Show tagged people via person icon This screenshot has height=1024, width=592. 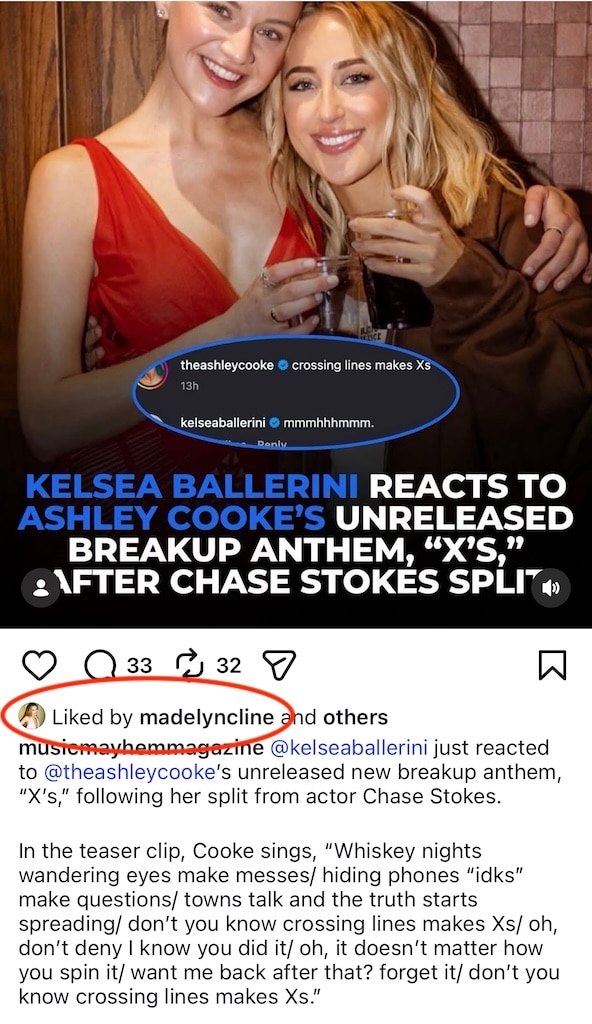coord(41,587)
